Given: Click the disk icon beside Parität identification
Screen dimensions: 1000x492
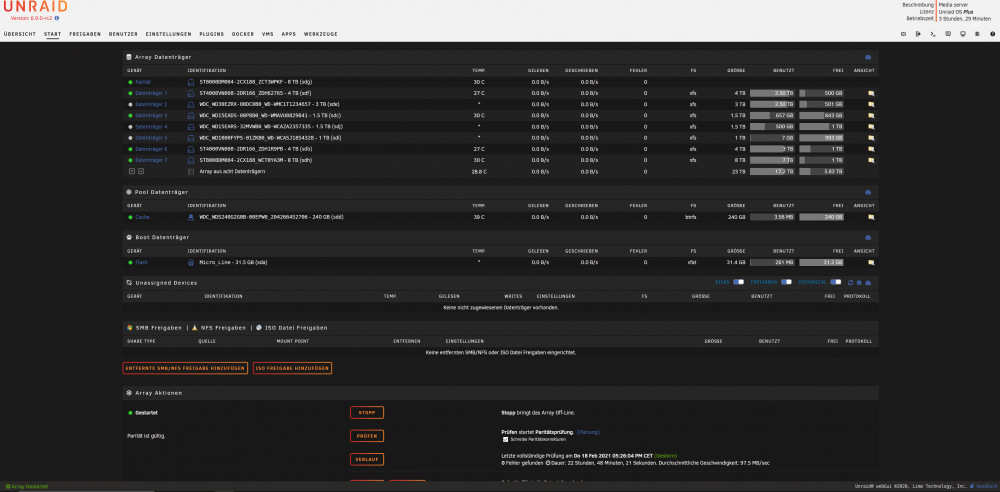Looking at the screenshot, I should coord(191,82).
